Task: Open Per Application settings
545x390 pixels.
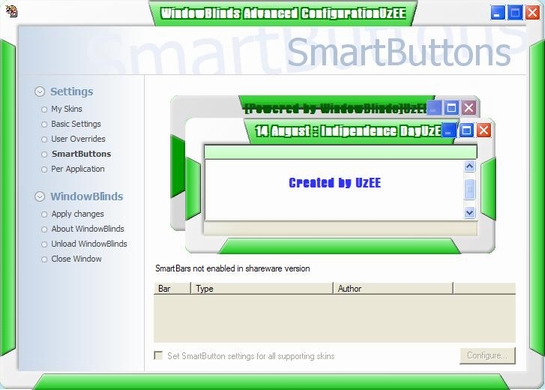Action: coord(78,169)
